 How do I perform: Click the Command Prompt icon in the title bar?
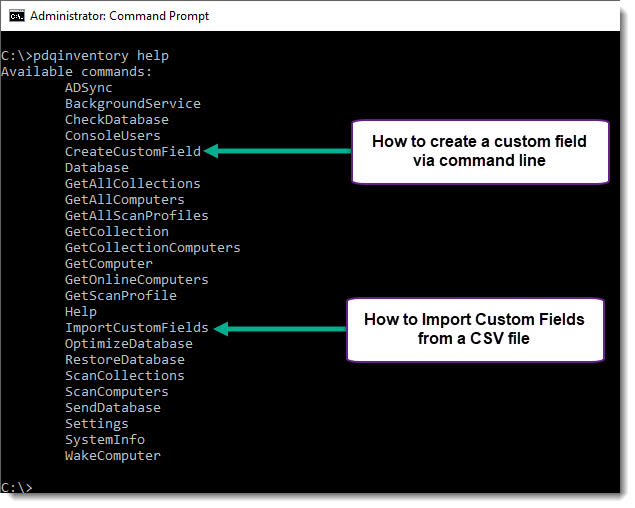point(17,16)
